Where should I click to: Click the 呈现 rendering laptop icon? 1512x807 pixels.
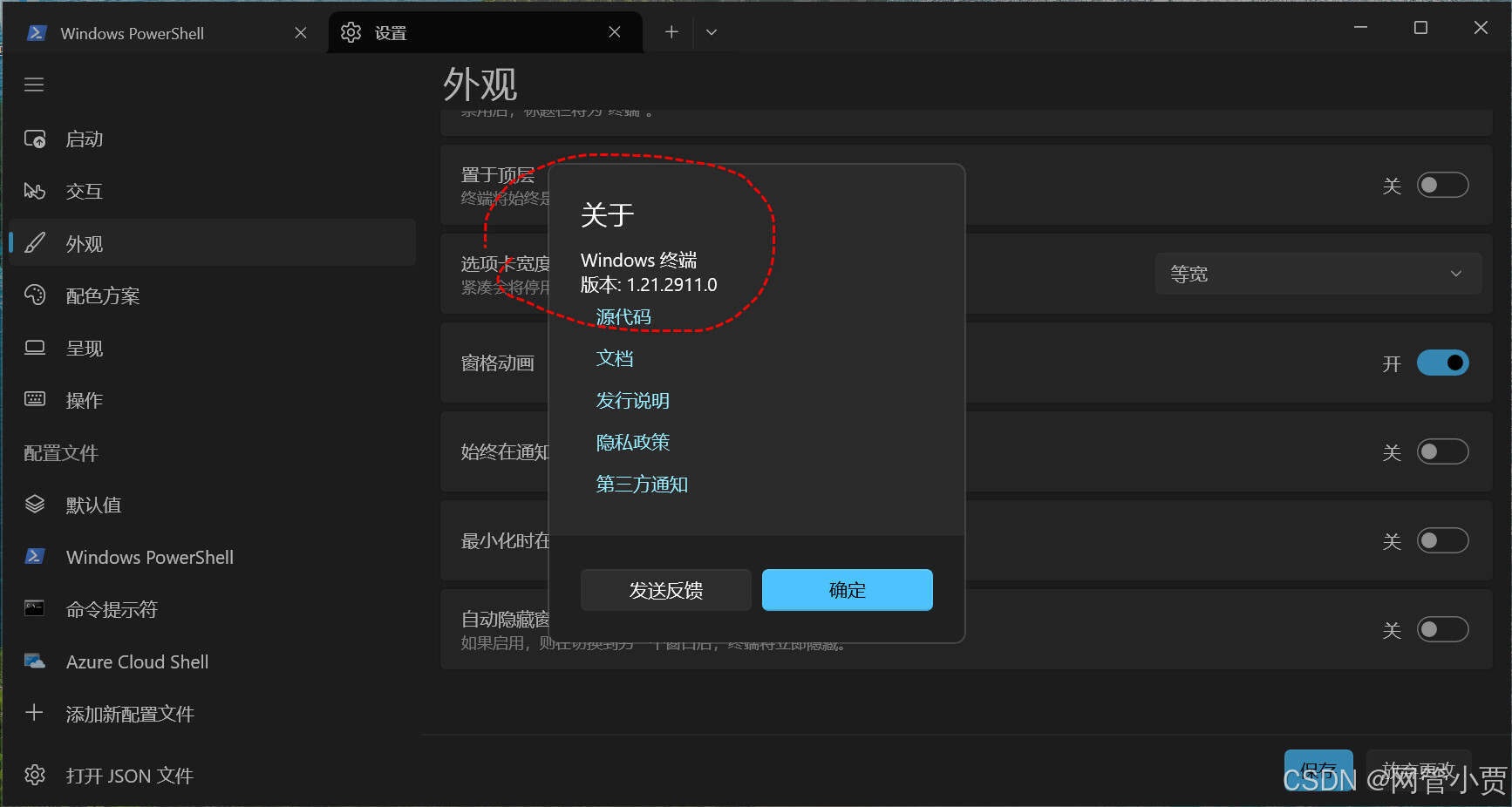tap(35, 348)
